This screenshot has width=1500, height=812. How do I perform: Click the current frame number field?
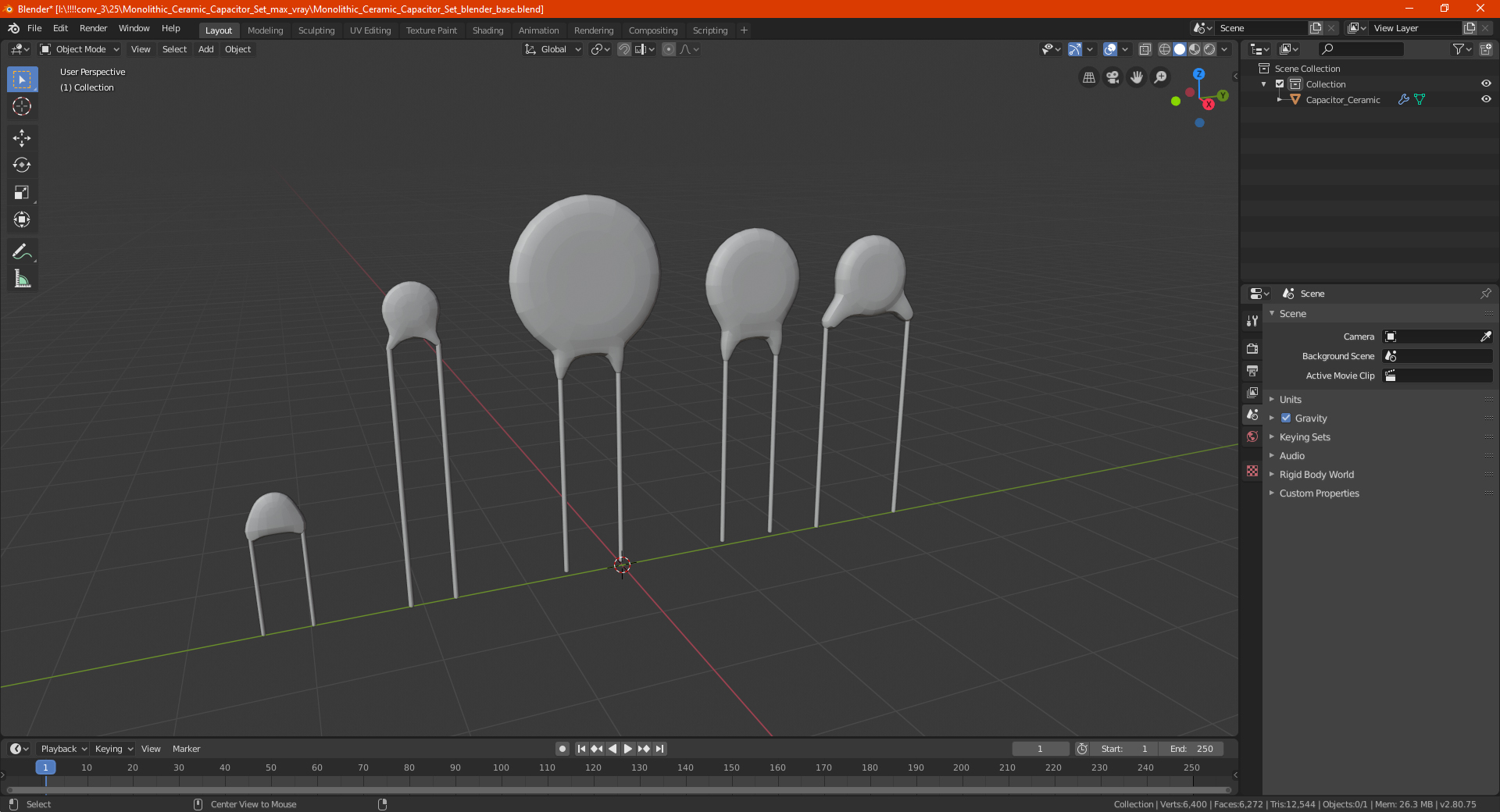(x=1041, y=749)
